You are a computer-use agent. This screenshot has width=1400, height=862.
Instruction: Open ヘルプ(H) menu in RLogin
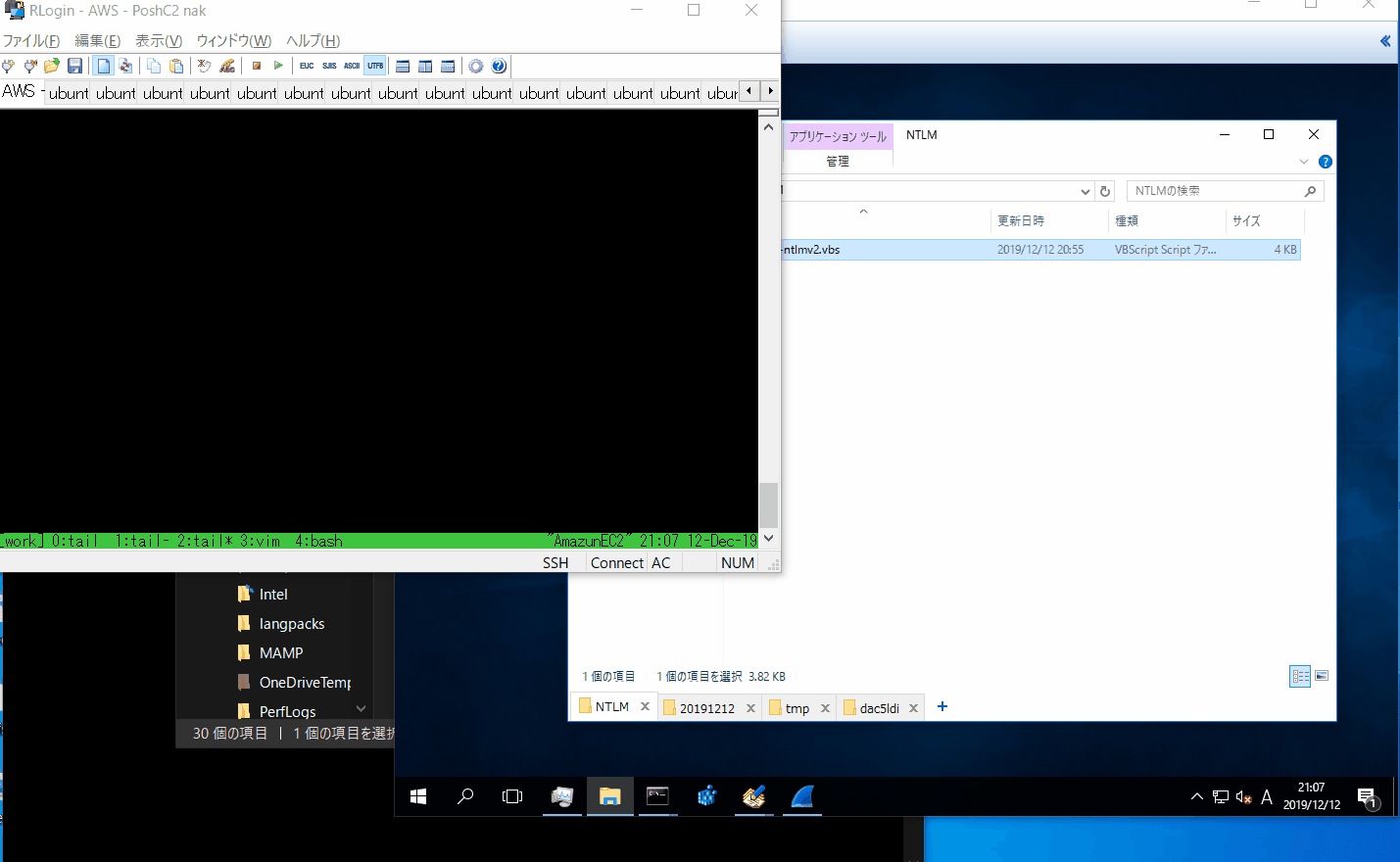[x=314, y=41]
